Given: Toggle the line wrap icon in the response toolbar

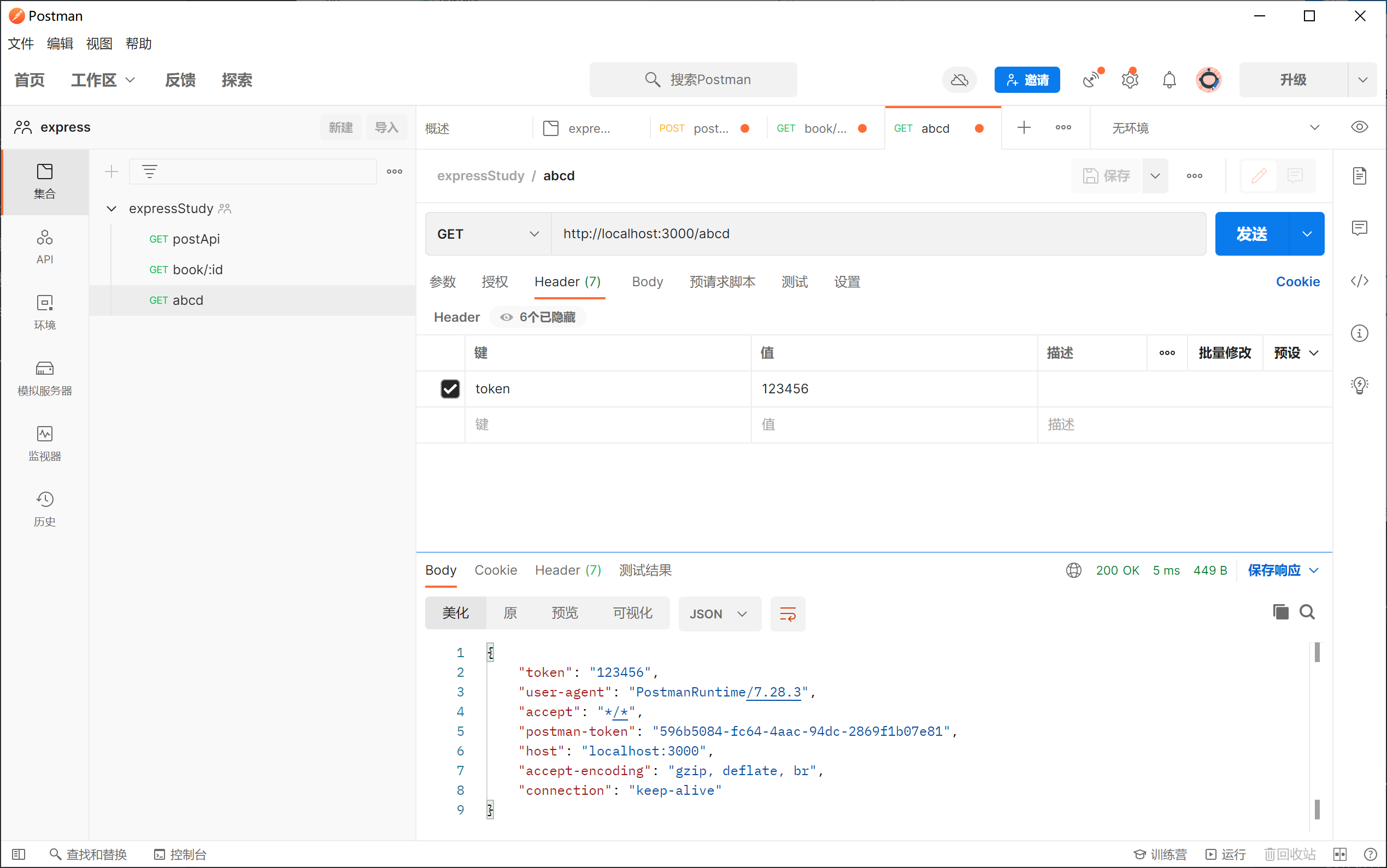Looking at the screenshot, I should (787, 613).
